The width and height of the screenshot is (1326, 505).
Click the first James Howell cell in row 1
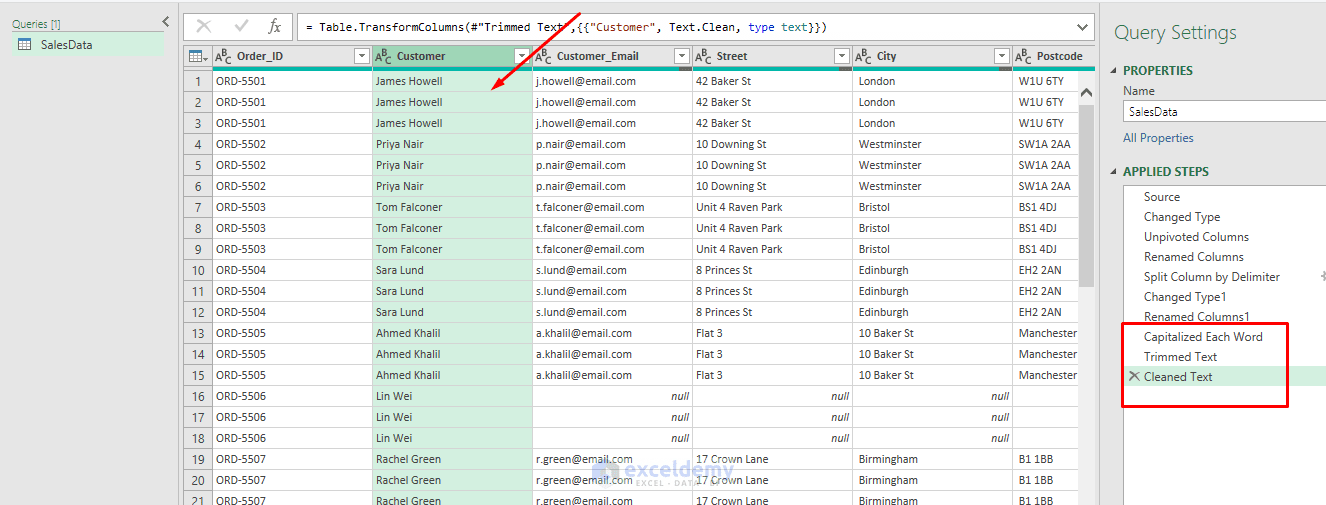click(452, 81)
